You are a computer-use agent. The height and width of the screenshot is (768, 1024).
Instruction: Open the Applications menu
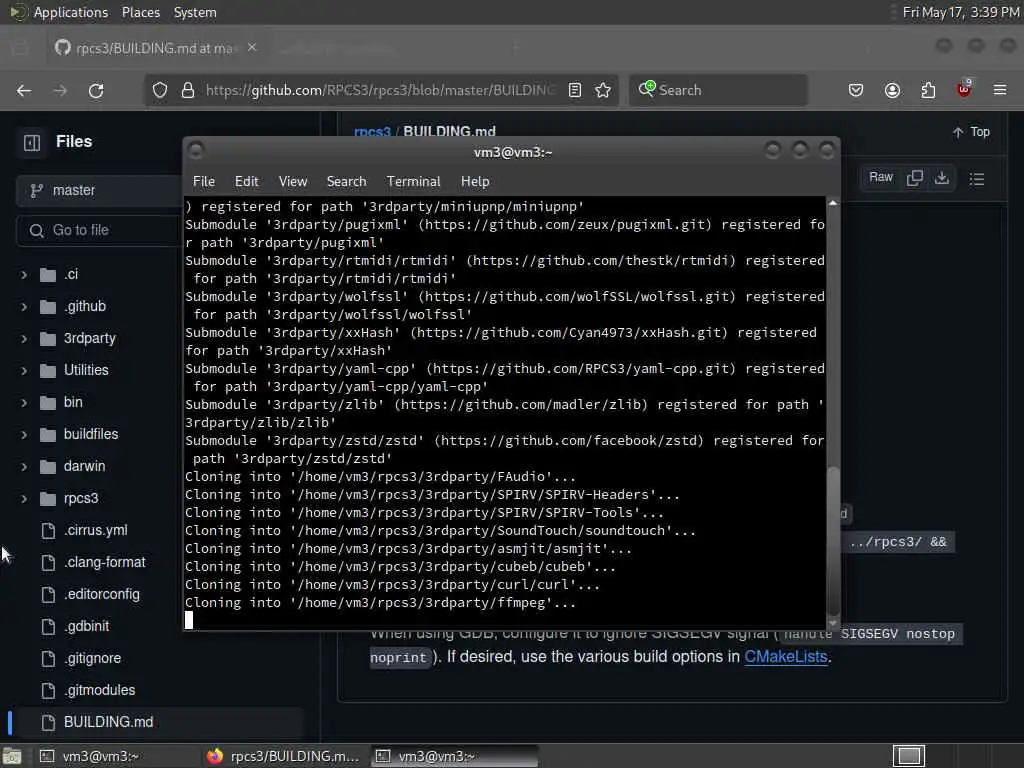71,12
